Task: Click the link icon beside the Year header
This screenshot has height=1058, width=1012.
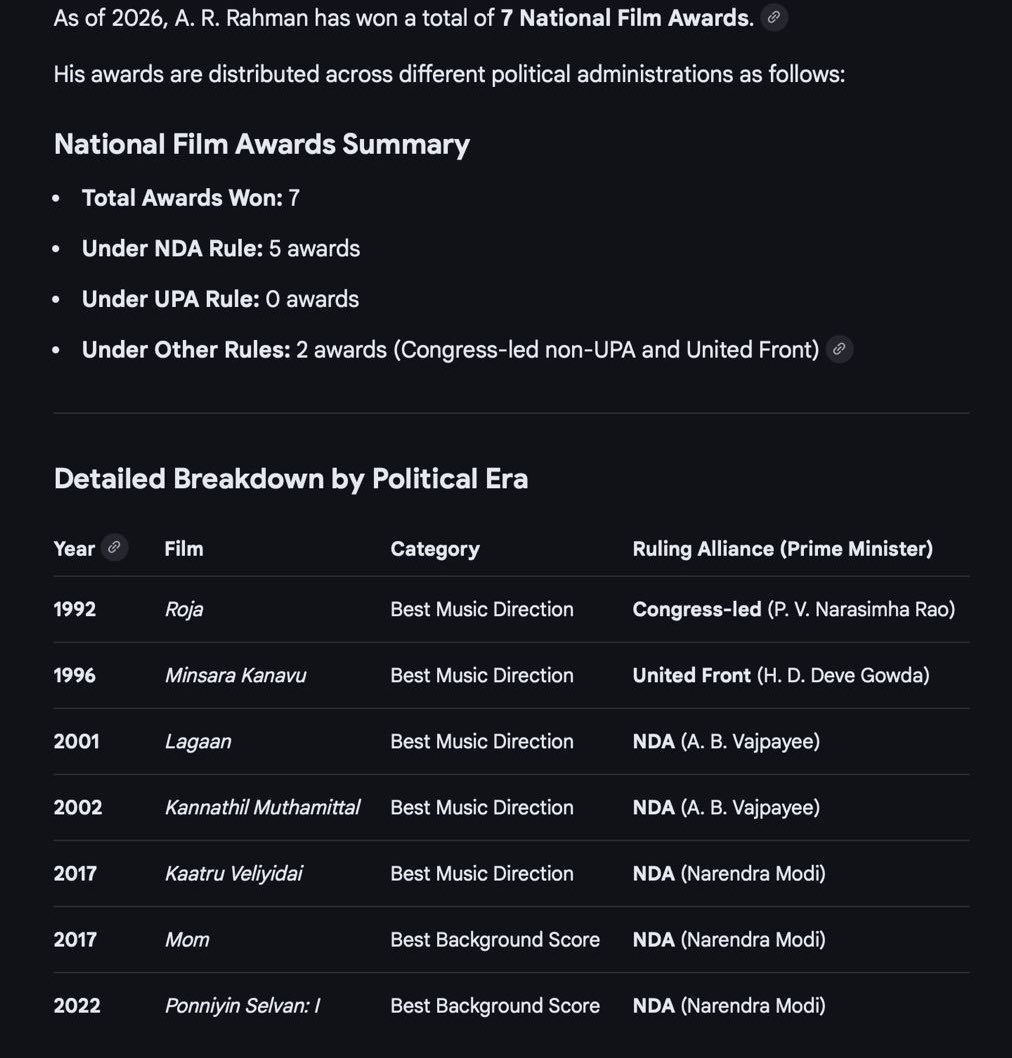Action: tap(115, 548)
